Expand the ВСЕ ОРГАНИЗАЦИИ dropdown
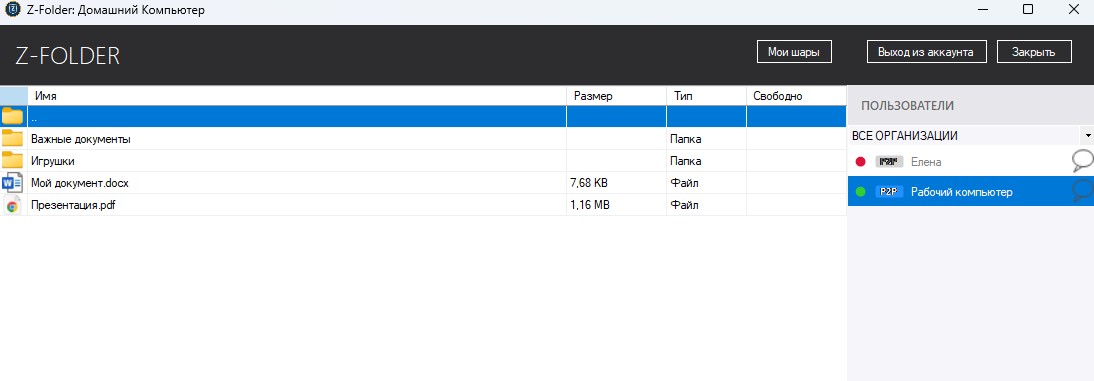This screenshot has height=381, width=1094. click(x=1087, y=135)
